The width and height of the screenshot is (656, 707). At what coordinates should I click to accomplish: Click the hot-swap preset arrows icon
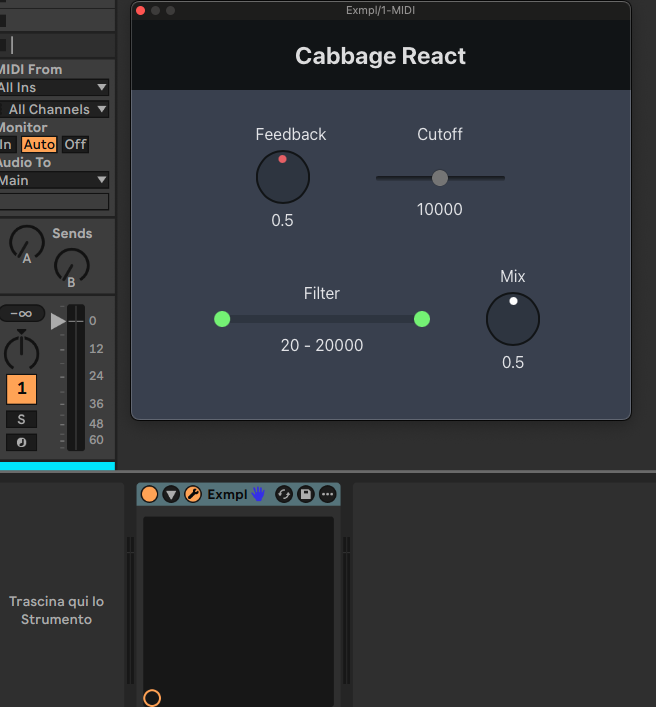[284, 494]
